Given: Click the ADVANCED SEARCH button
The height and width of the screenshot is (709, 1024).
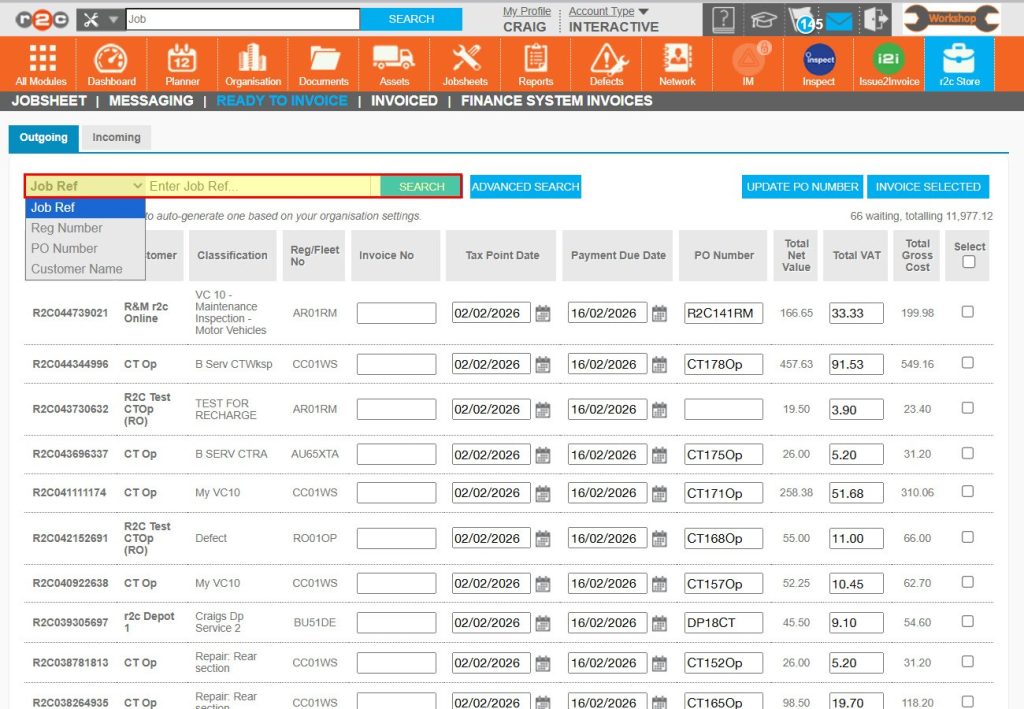Looking at the screenshot, I should 524,186.
